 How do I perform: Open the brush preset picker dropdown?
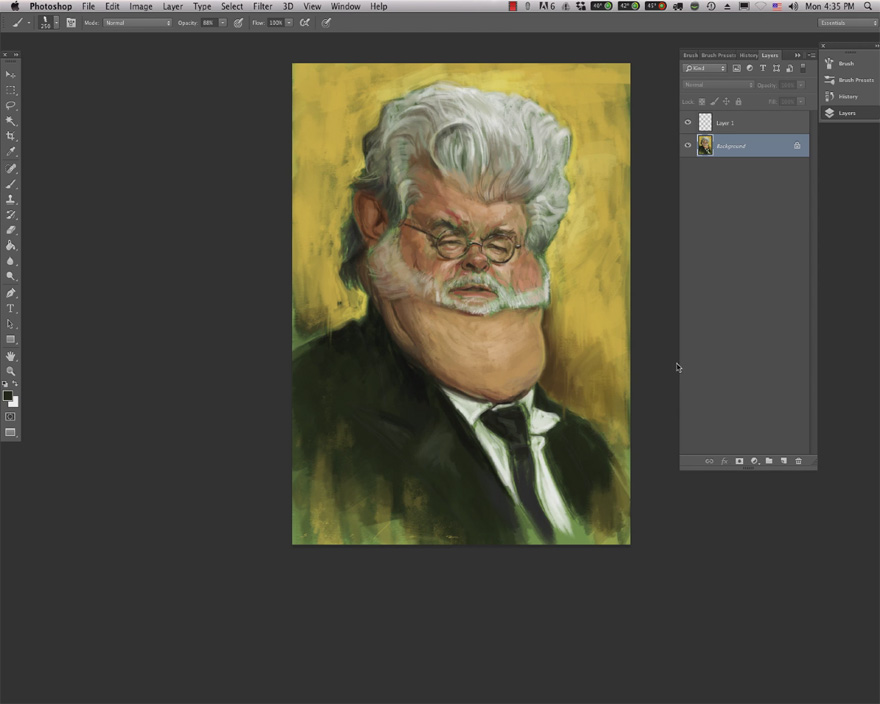(x=56, y=23)
